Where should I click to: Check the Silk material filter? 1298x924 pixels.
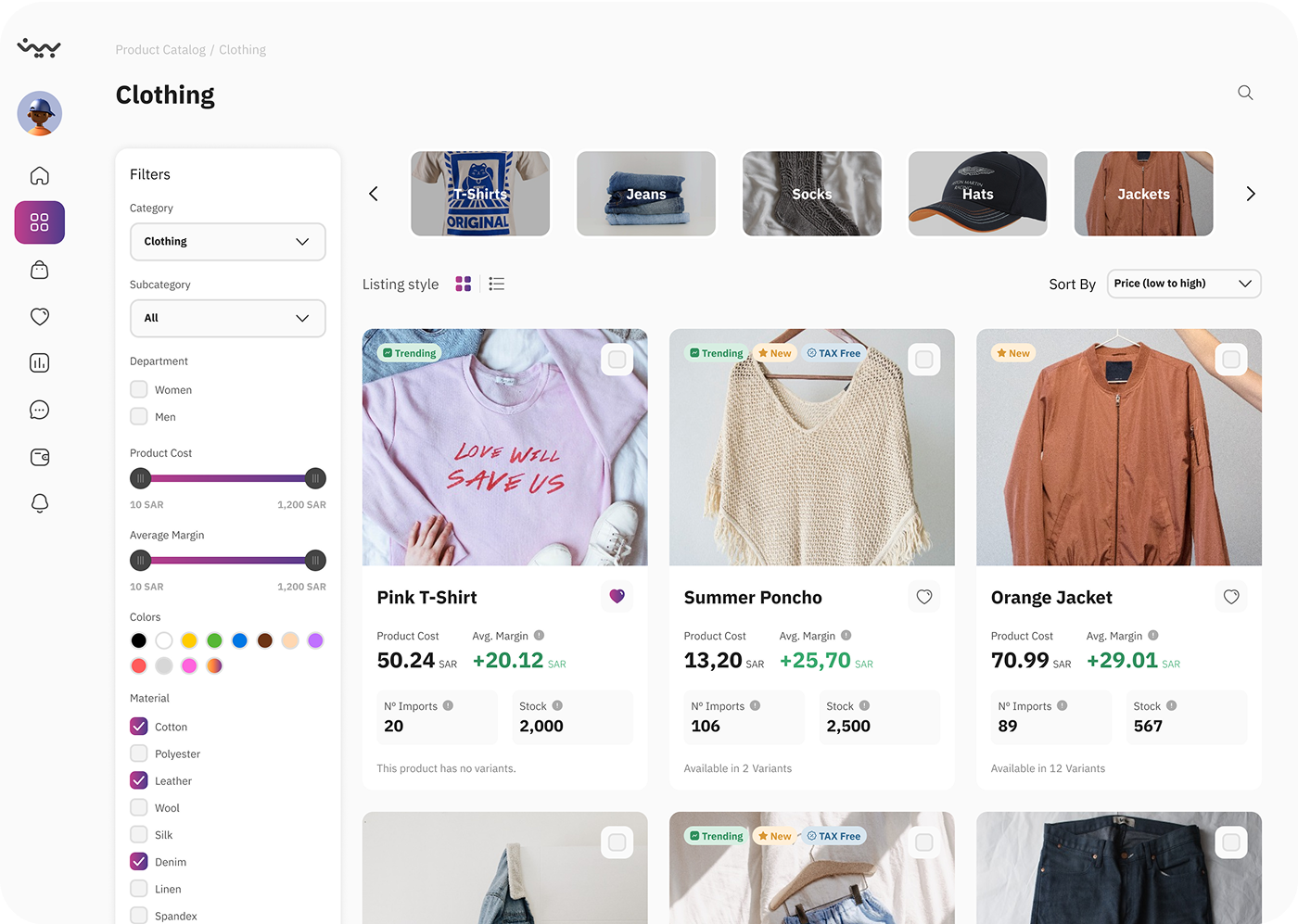139,834
